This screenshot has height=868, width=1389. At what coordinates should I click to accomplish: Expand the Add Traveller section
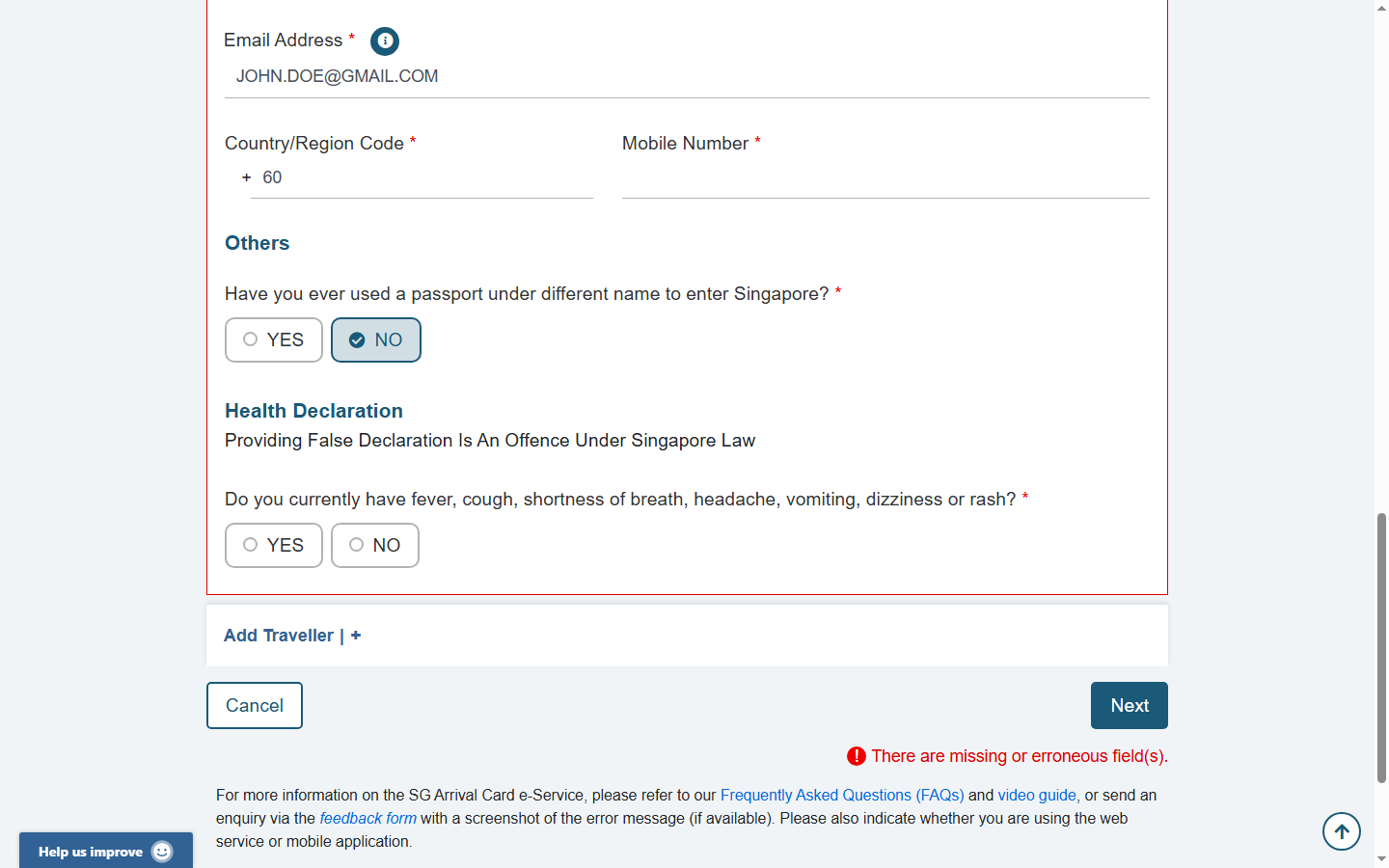coord(279,636)
